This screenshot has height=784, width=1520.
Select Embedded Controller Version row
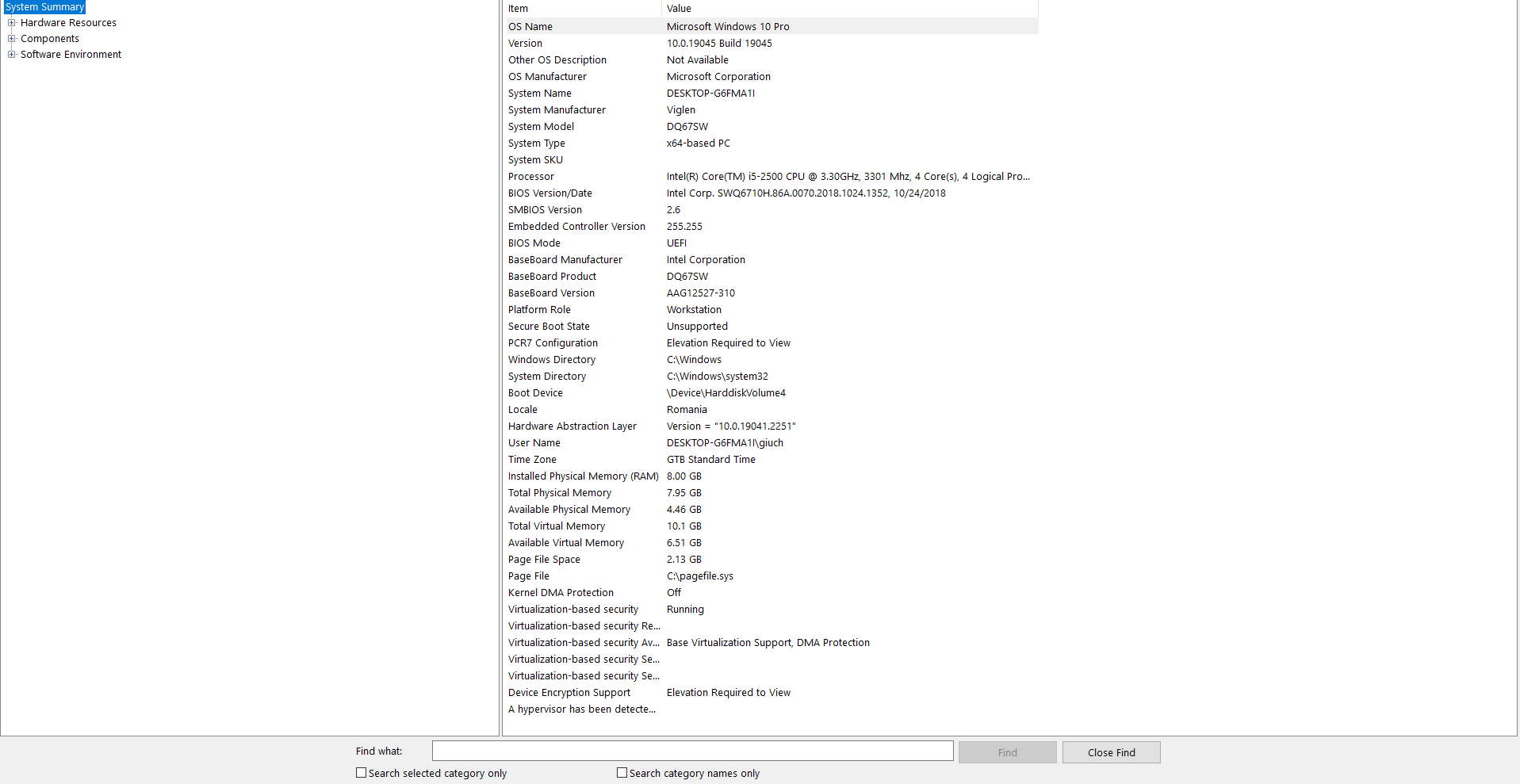tap(771, 227)
